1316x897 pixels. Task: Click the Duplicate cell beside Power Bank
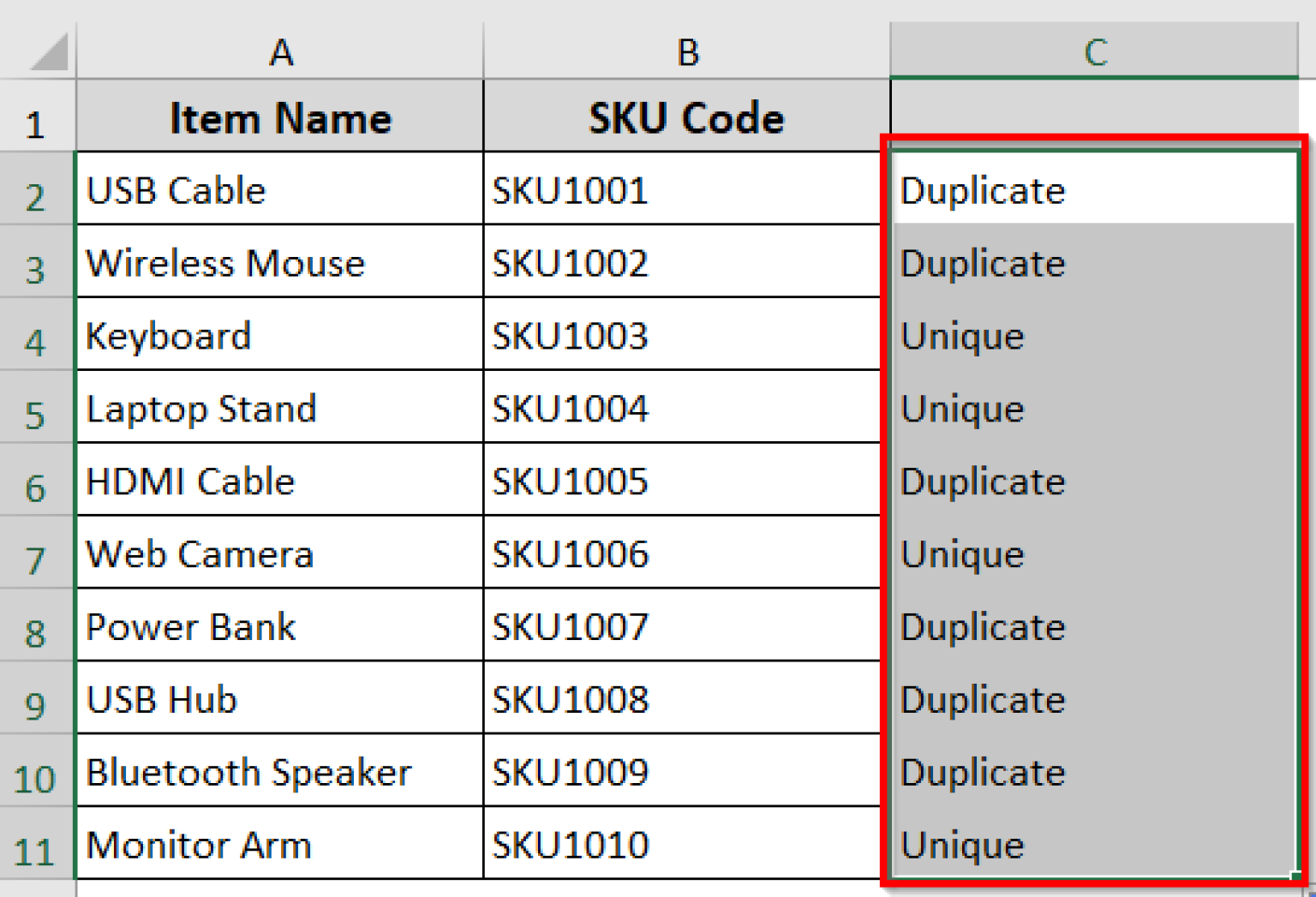[1094, 626]
